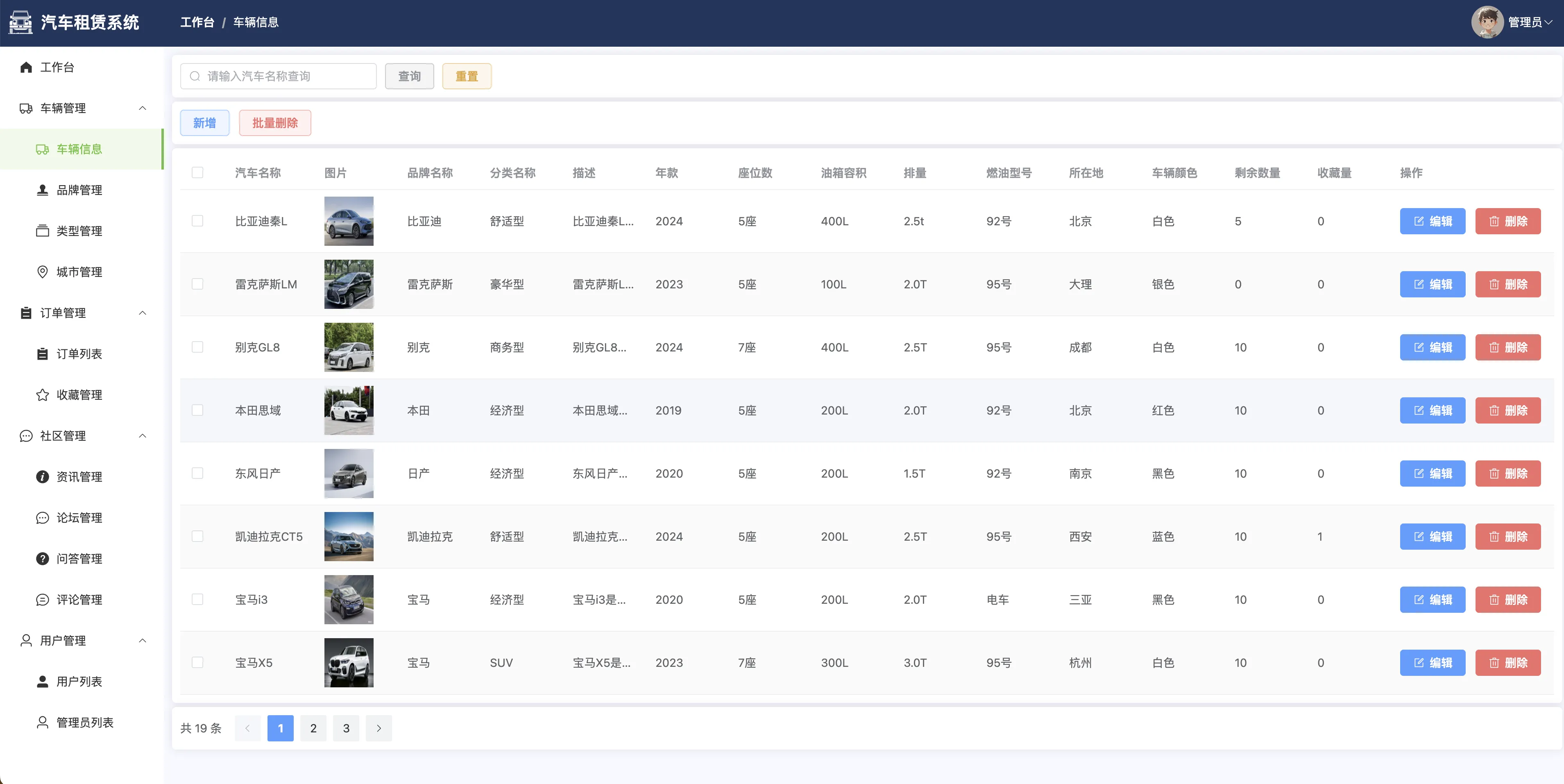Click the 批量删除 button

pyautogui.click(x=275, y=122)
